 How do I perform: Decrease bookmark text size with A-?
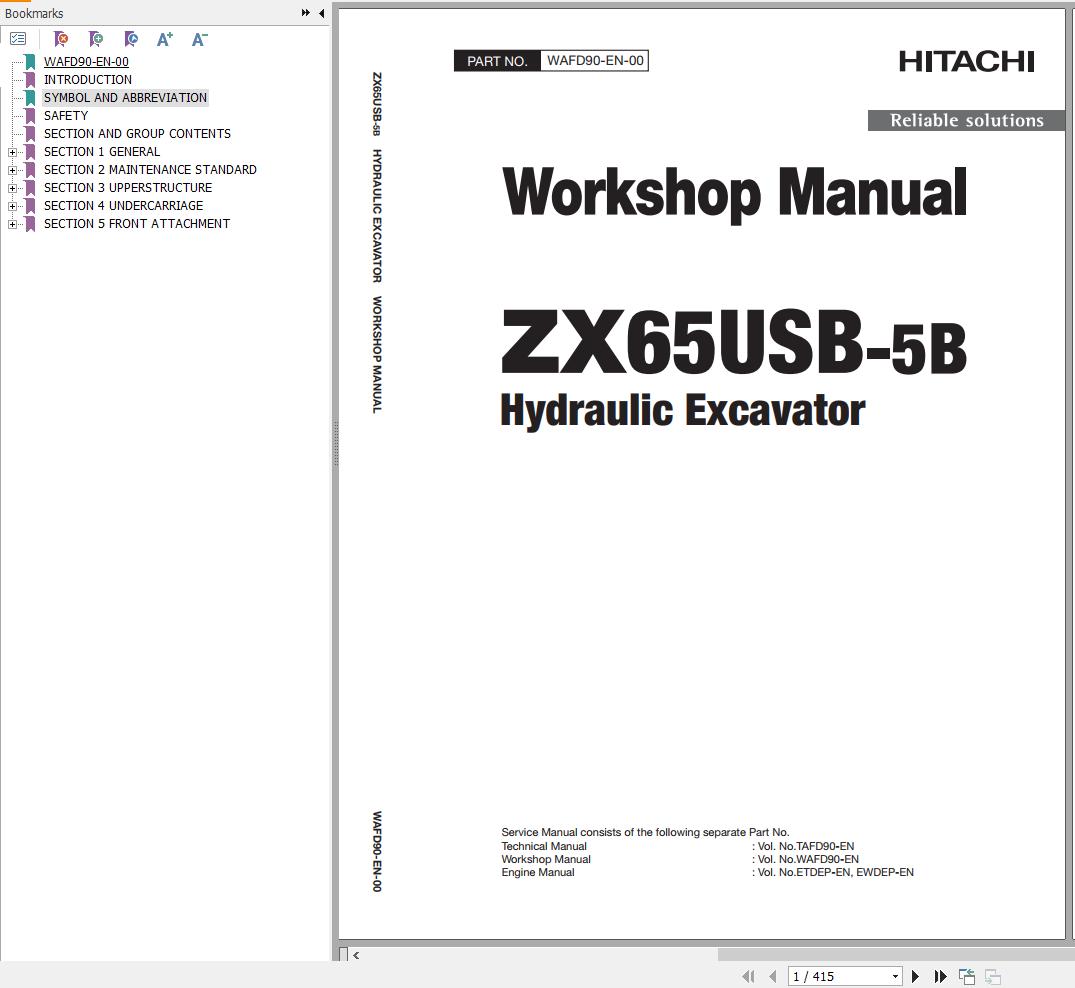pyautogui.click(x=200, y=39)
